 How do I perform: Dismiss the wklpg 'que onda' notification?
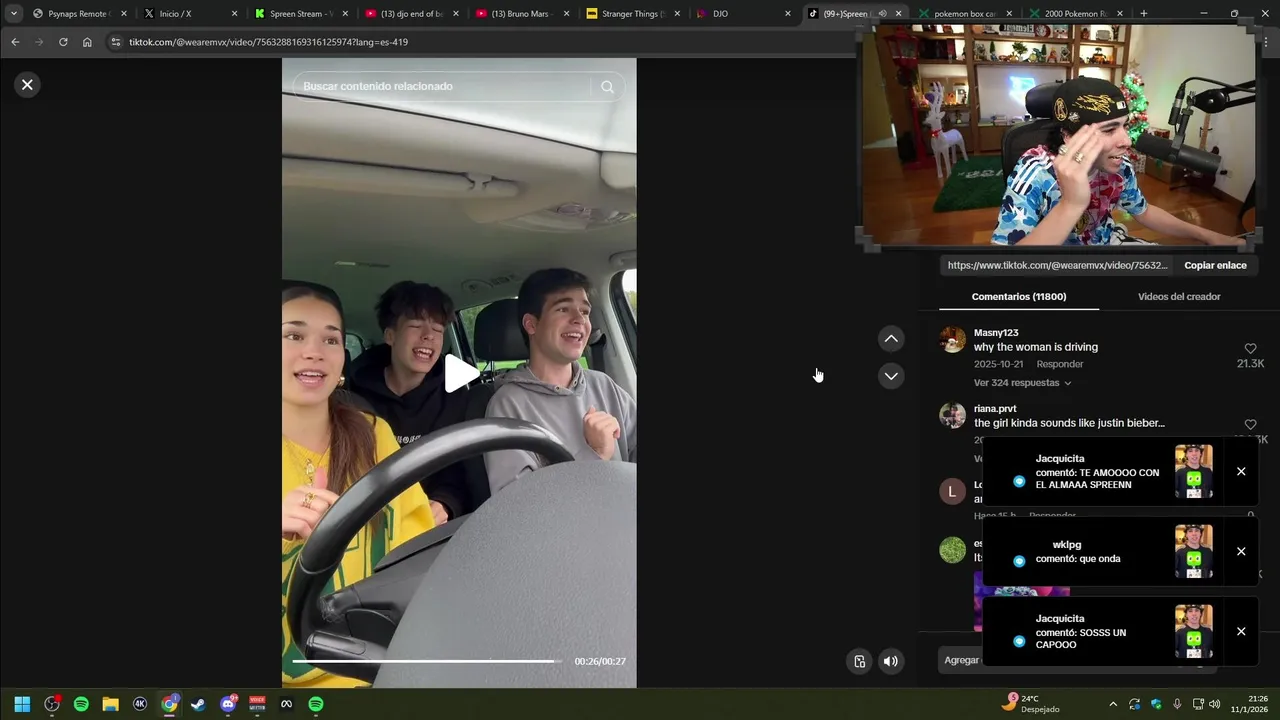pos(1241,552)
